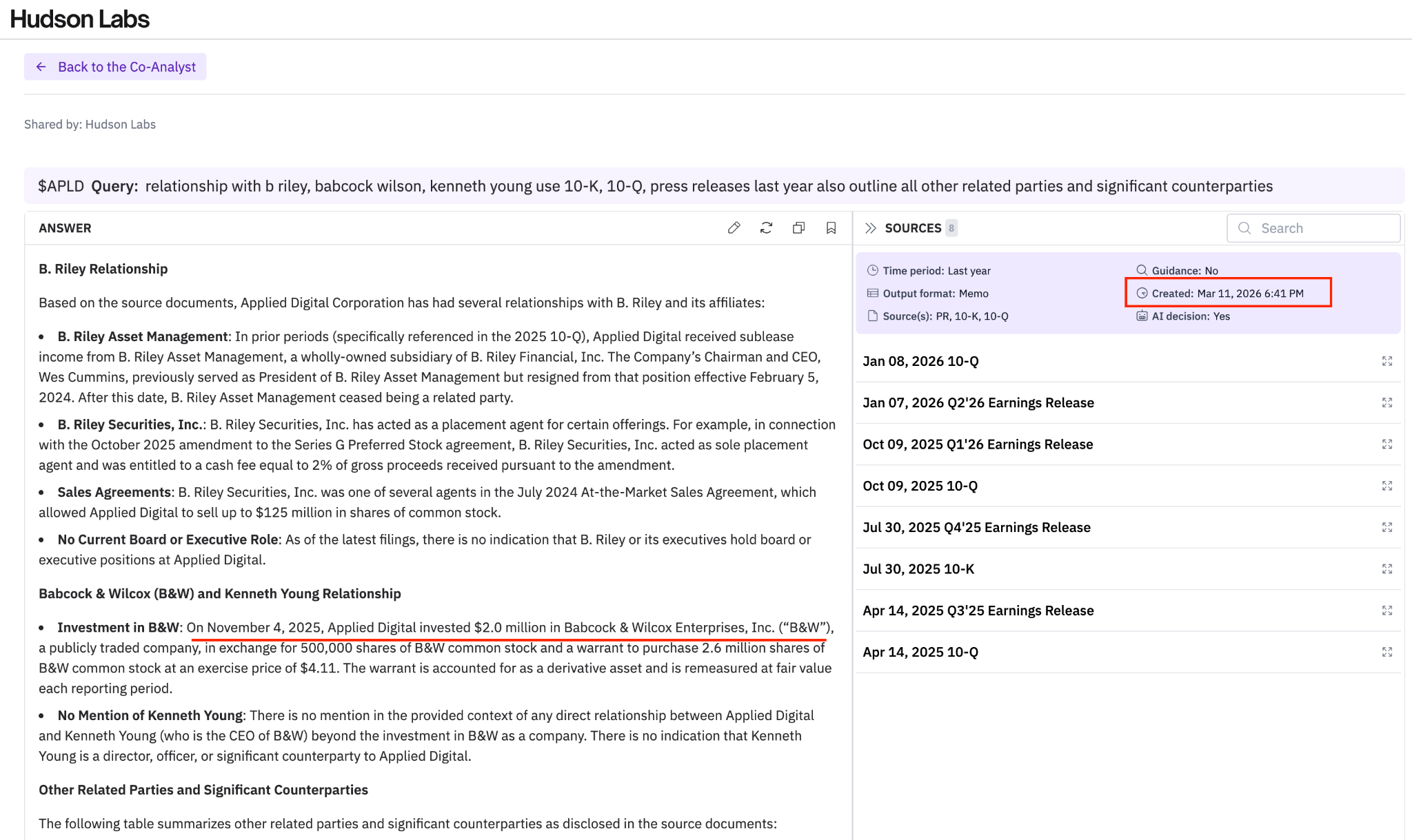
Task: Click the copy answer icon
Action: [x=798, y=228]
